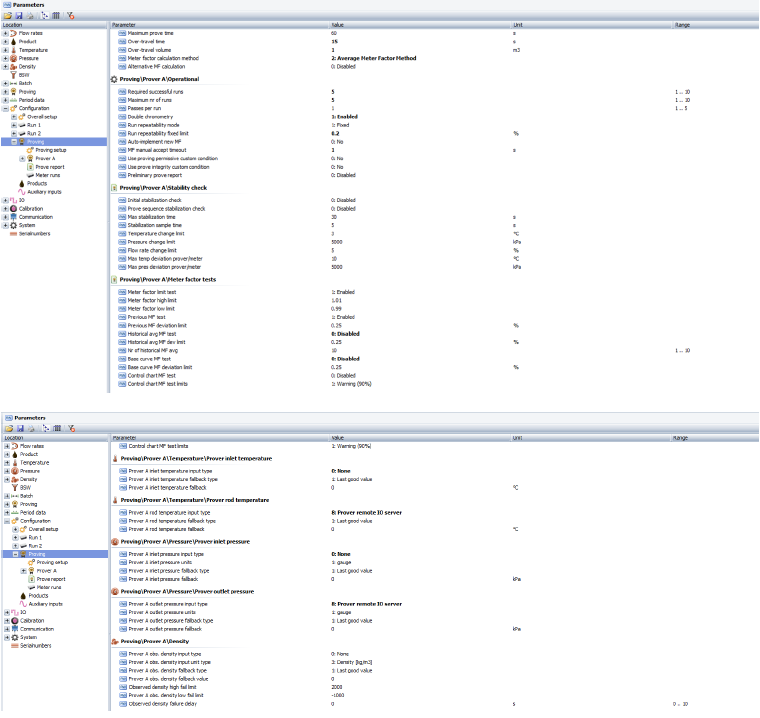Select the Run repeatability fixed limit parameter
Viewport: 760px width, 718px height.
(158, 133)
